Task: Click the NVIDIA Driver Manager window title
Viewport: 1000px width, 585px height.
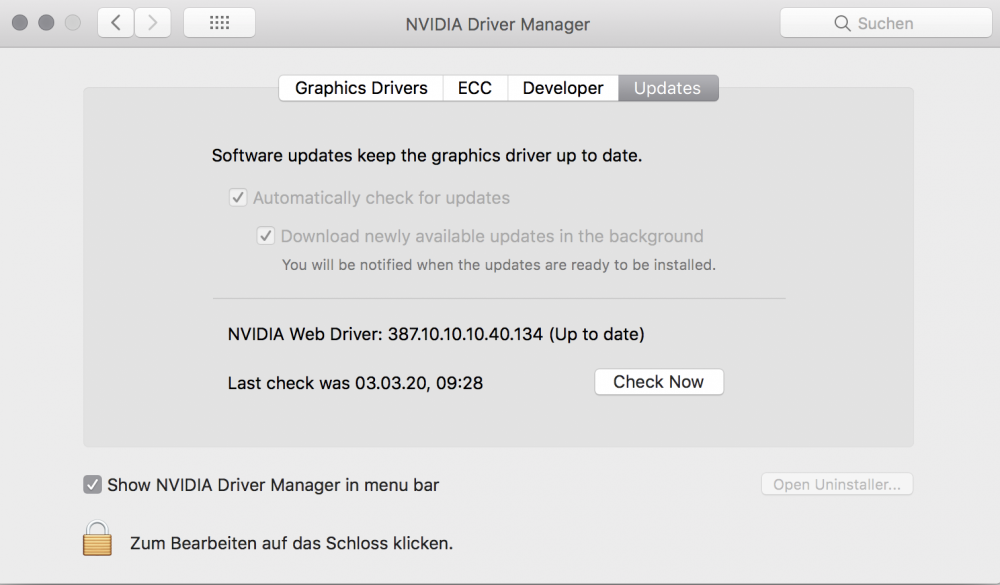Action: coord(497,24)
